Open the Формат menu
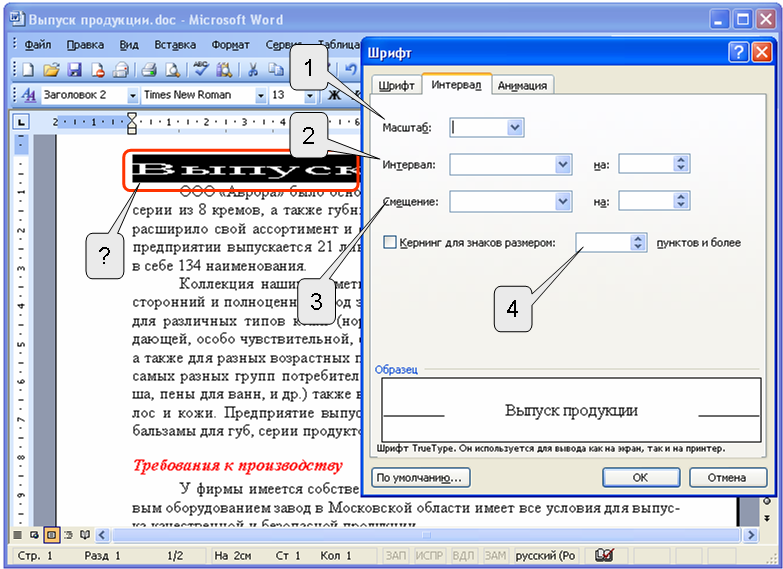This screenshot has width=783, height=569. (x=230, y=45)
